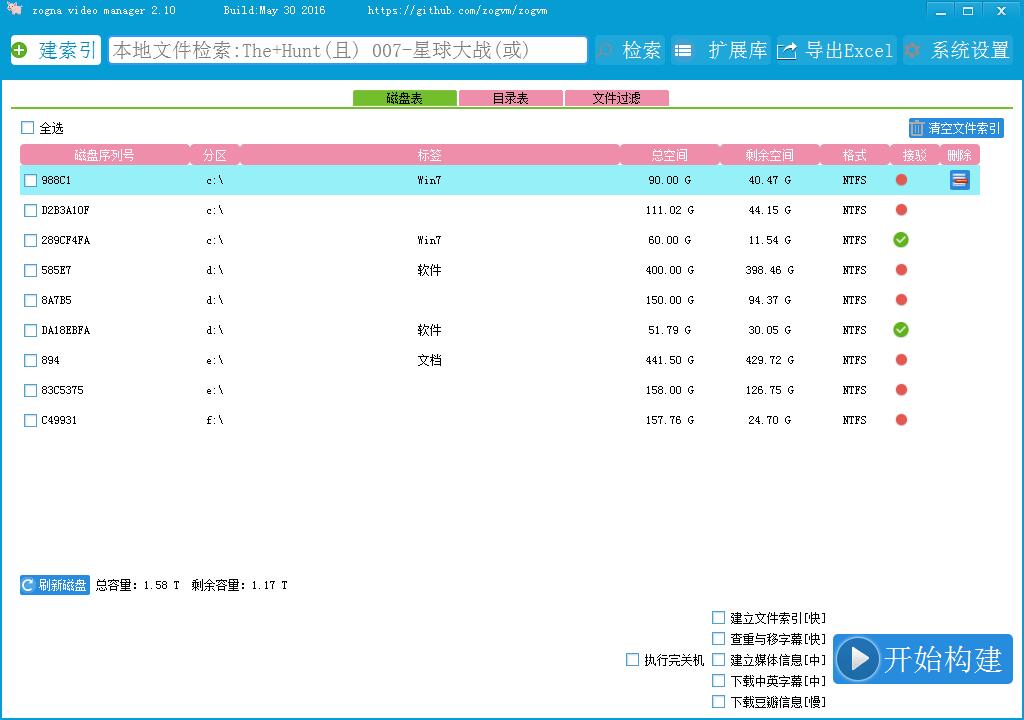This screenshot has width=1024, height=720.
Task: Switch to the 文件过滤 tab
Action: [616, 98]
